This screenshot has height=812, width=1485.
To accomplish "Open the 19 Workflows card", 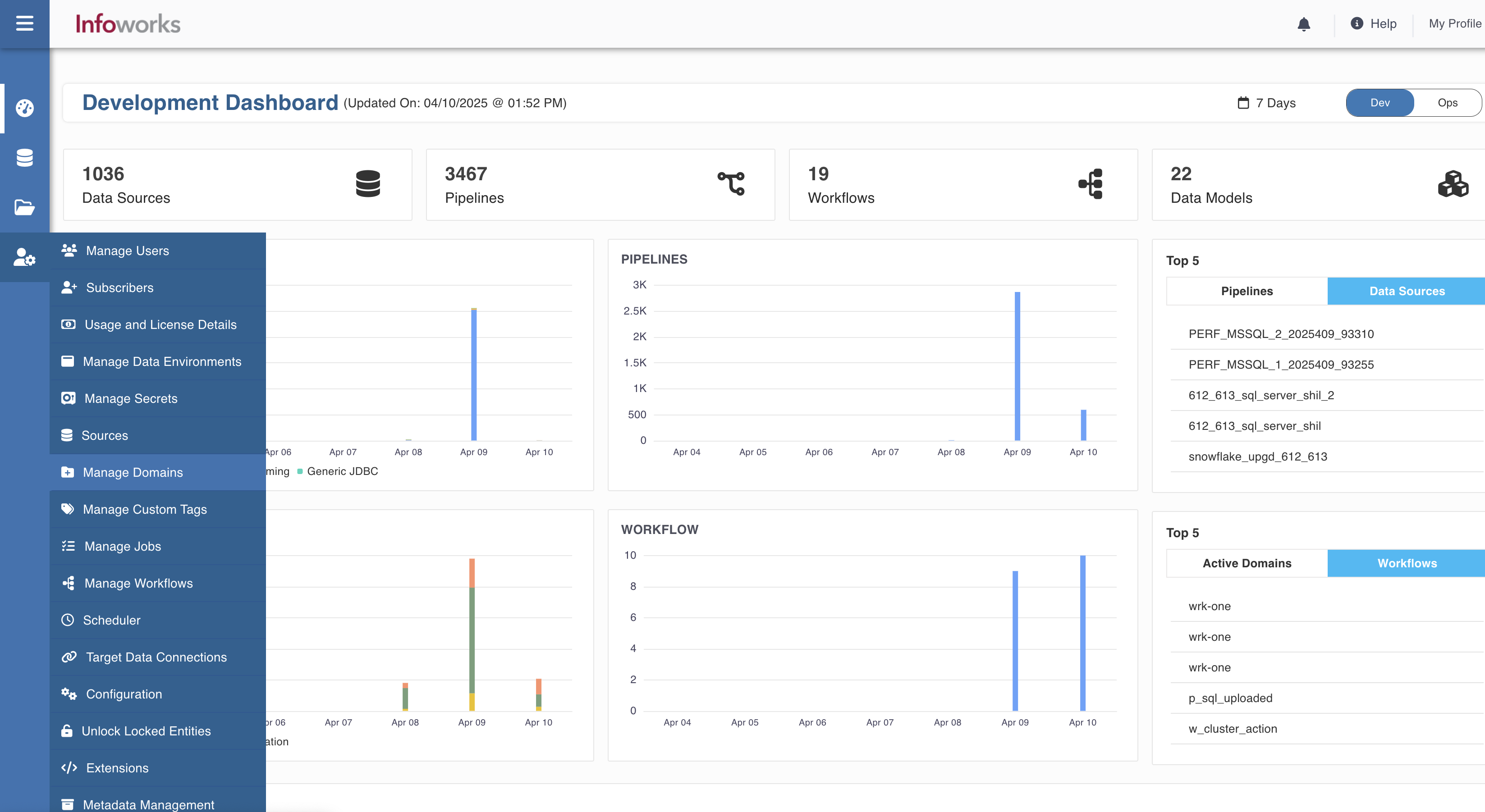I will coord(962,184).
